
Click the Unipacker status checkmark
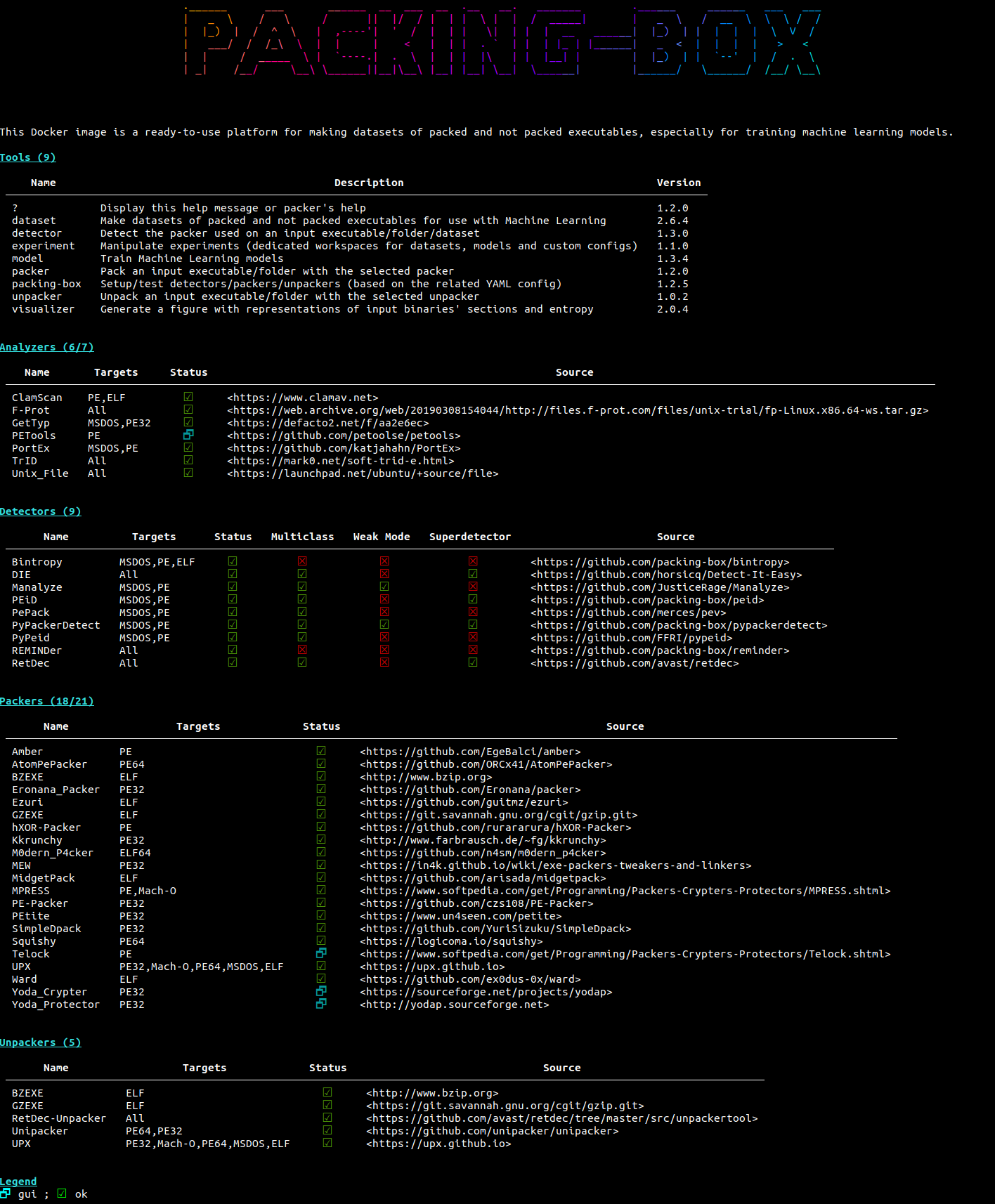click(327, 1130)
